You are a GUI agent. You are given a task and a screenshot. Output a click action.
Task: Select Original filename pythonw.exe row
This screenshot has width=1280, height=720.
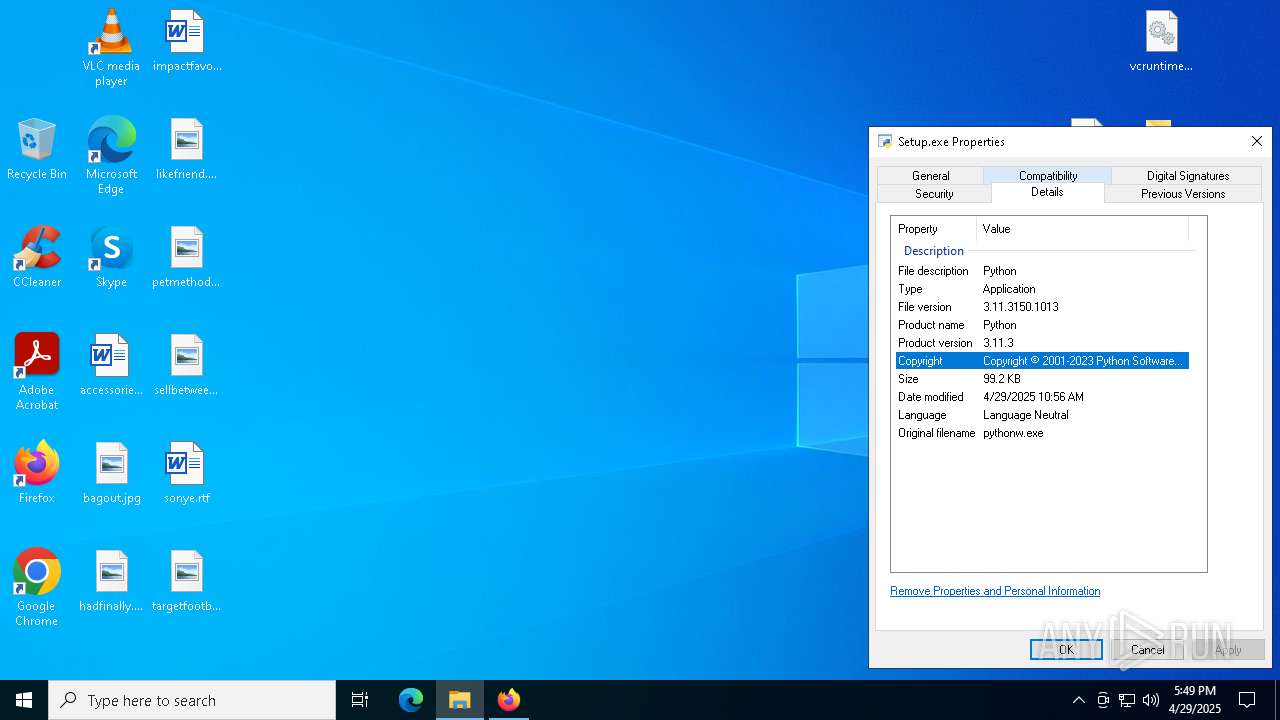1042,433
